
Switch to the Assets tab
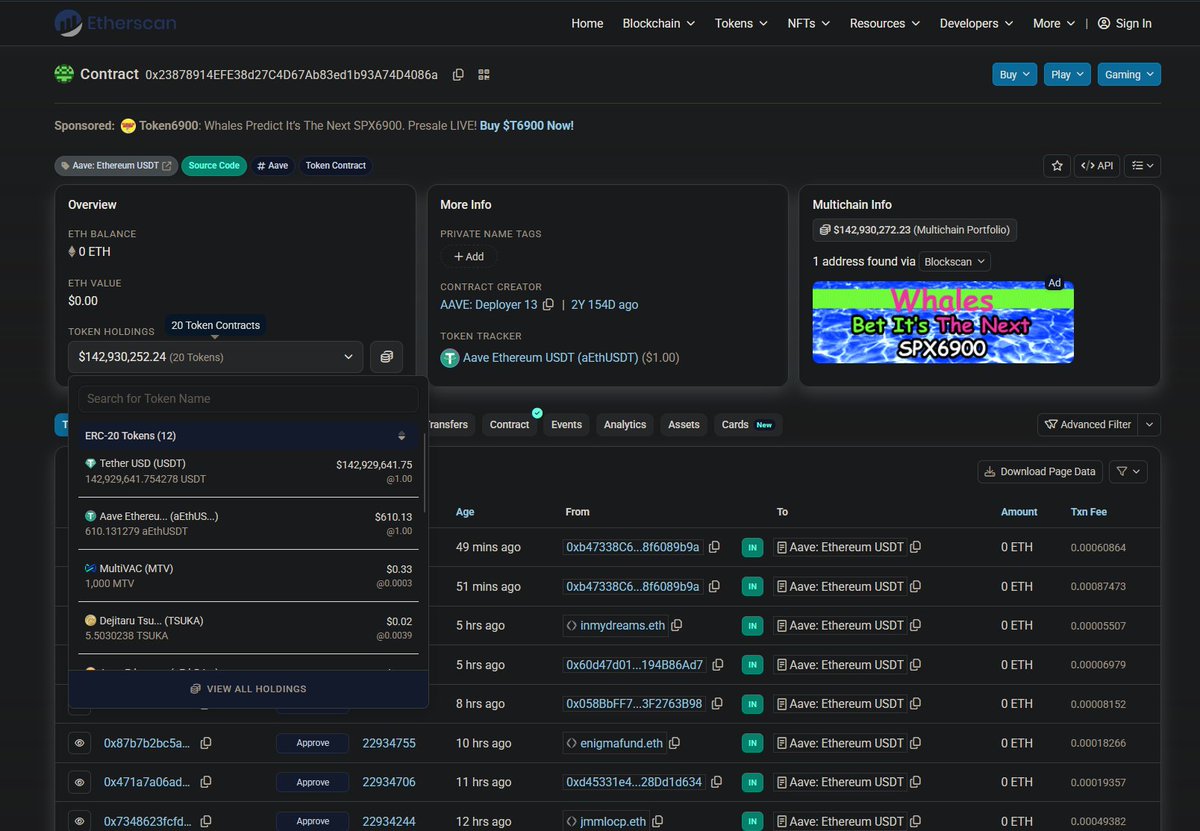tap(684, 425)
